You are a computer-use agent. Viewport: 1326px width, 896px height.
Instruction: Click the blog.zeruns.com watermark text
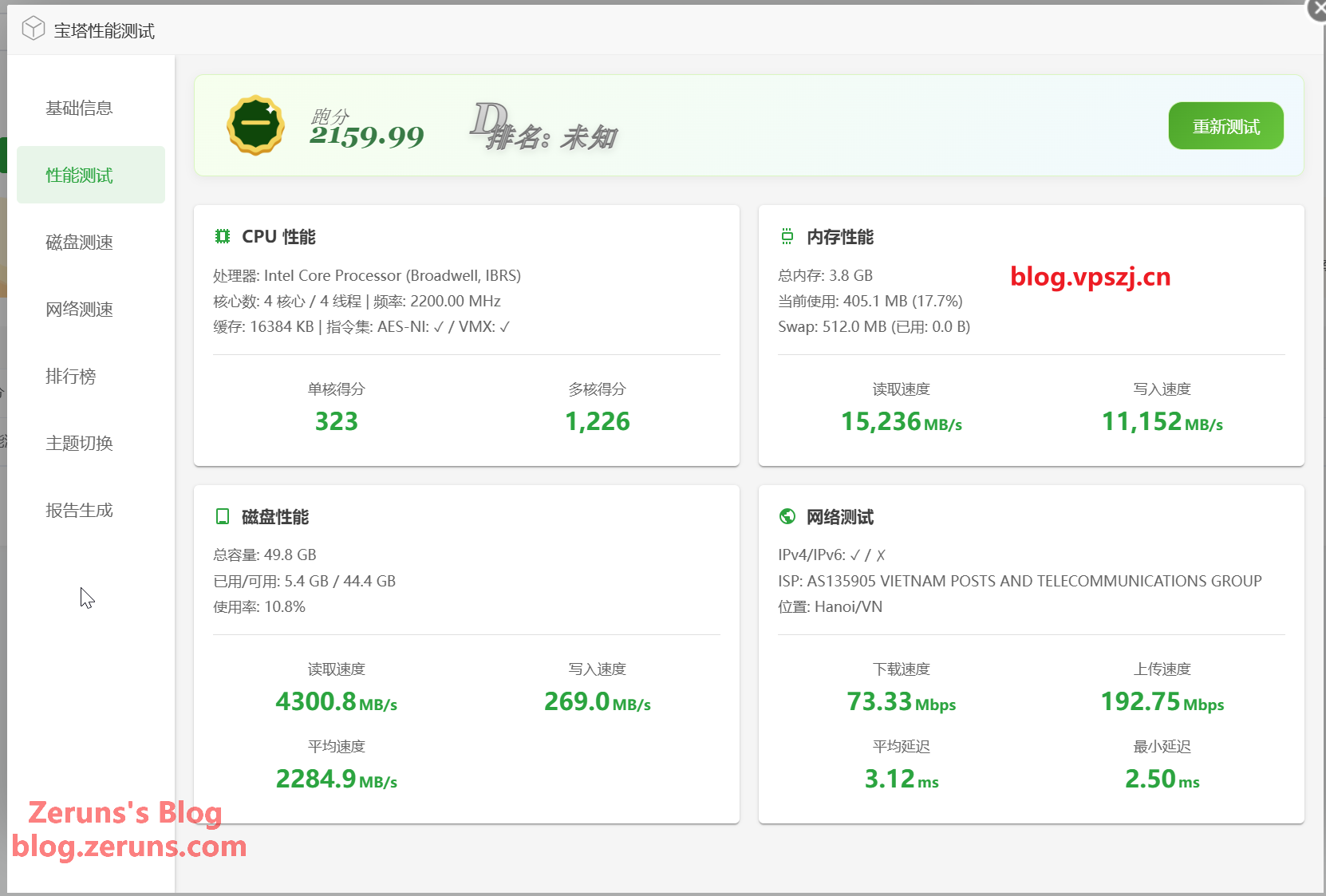129,846
